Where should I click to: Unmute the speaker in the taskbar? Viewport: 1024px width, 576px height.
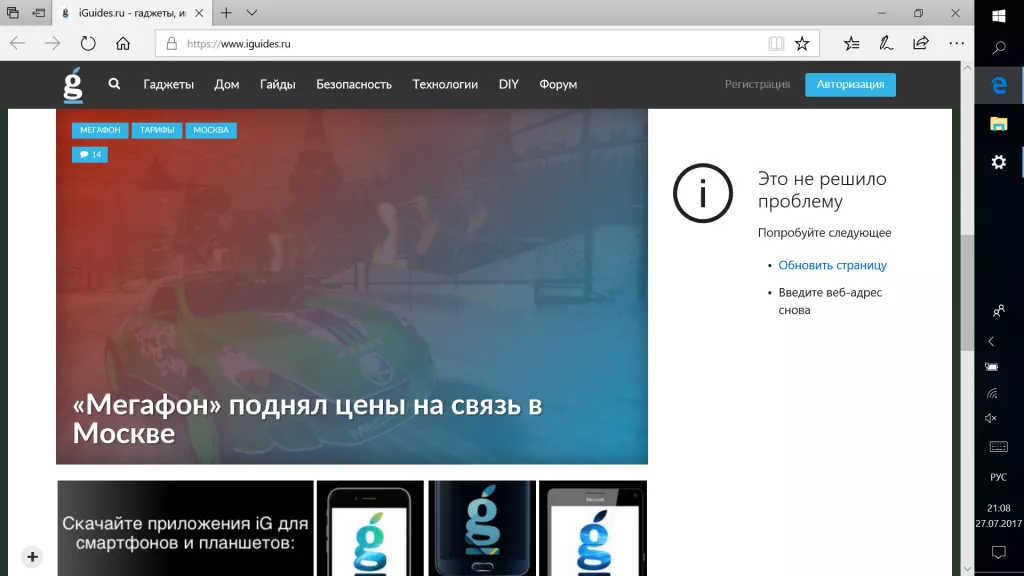click(x=991, y=417)
